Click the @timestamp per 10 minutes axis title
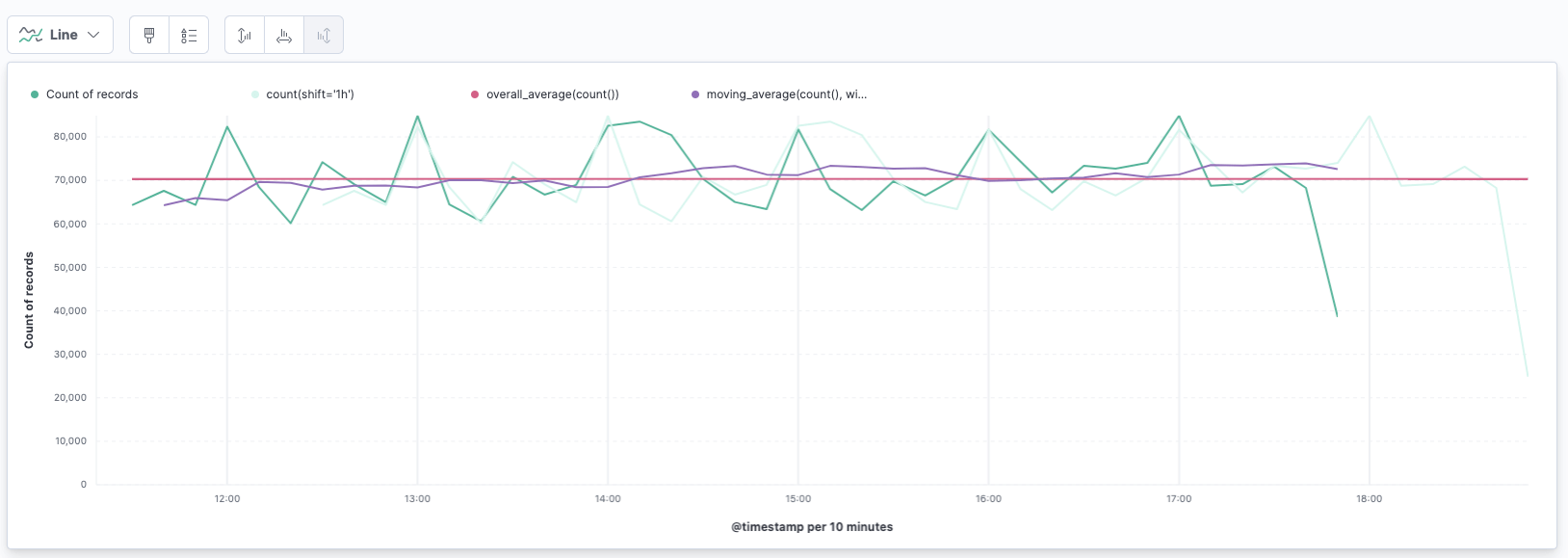 click(812, 527)
